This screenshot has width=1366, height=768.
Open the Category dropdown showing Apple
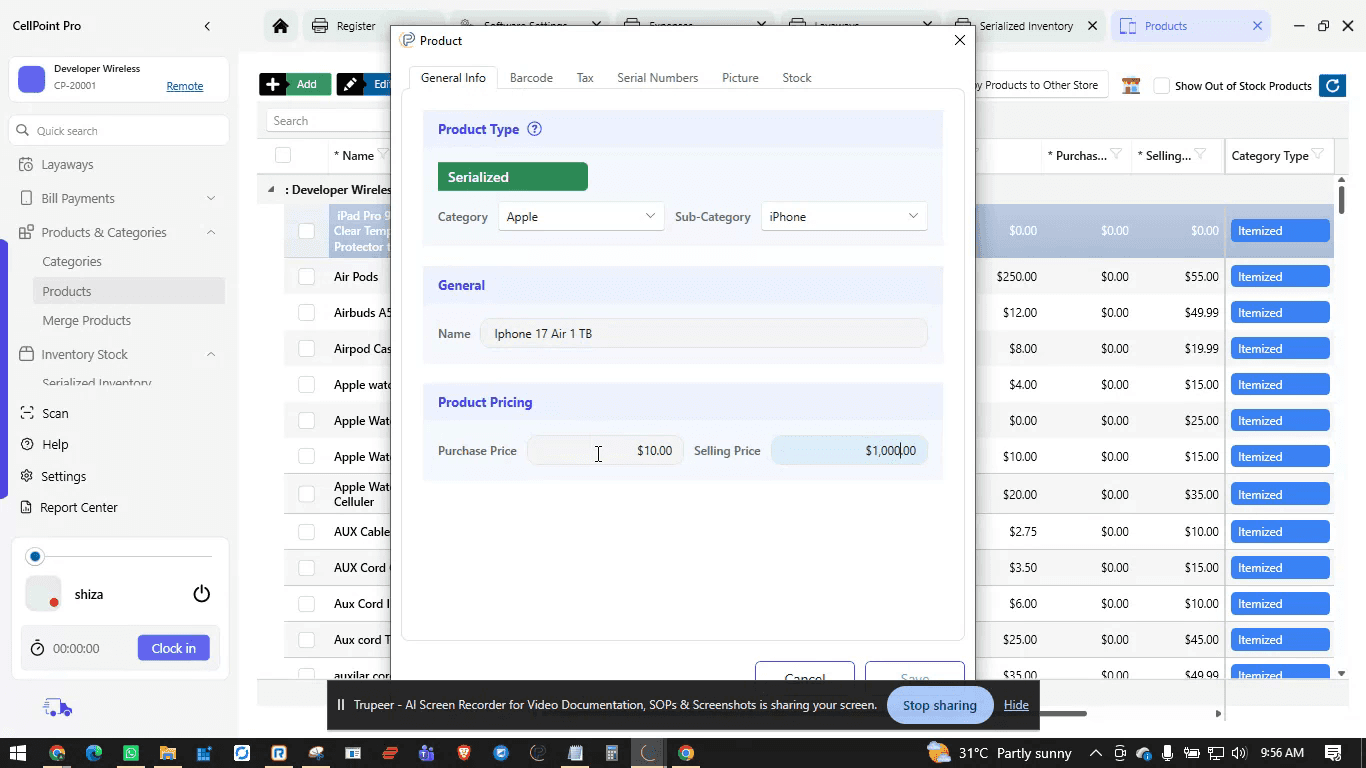[x=581, y=216]
